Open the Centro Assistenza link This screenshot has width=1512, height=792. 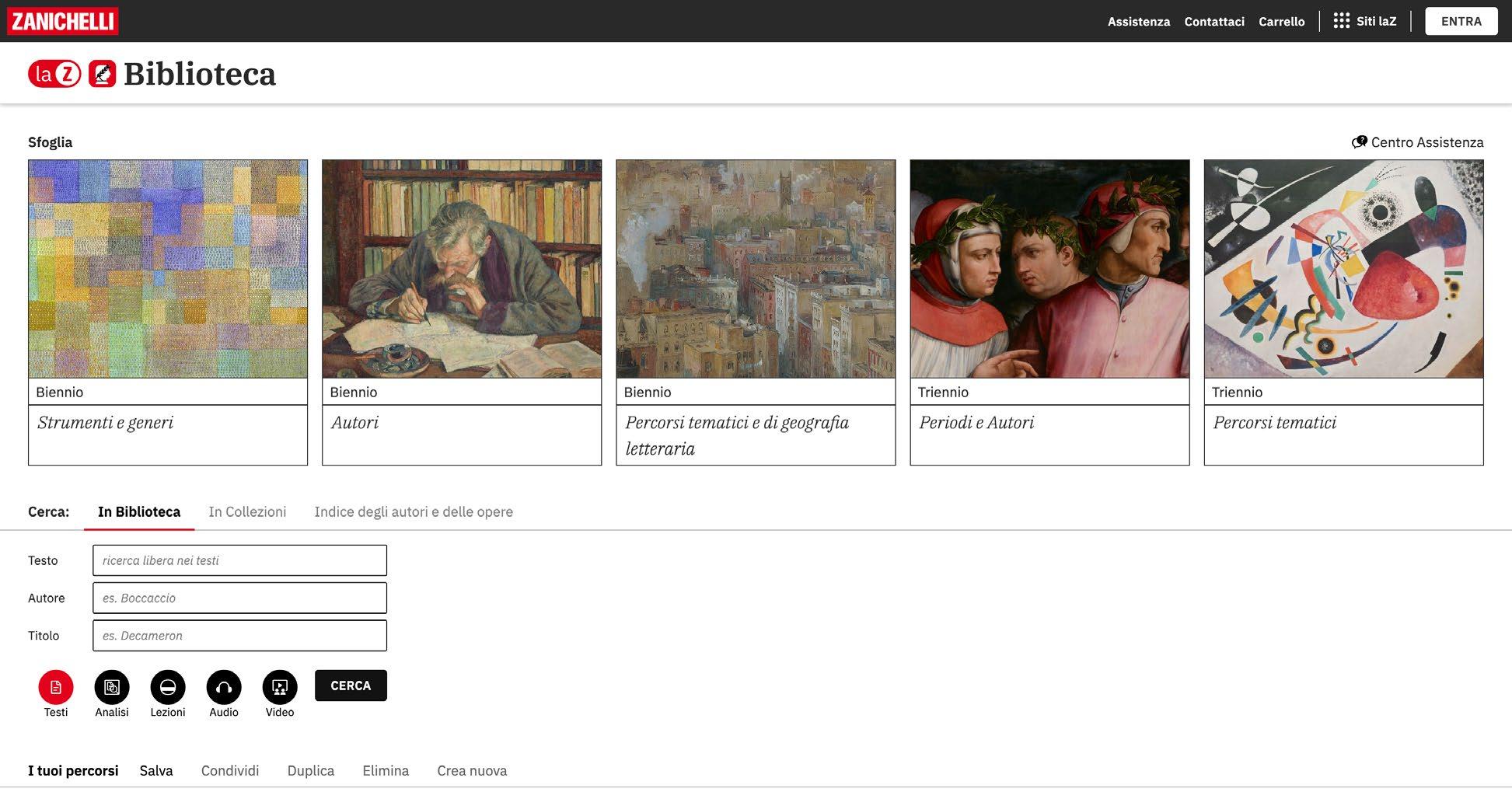click(1426, 142)
